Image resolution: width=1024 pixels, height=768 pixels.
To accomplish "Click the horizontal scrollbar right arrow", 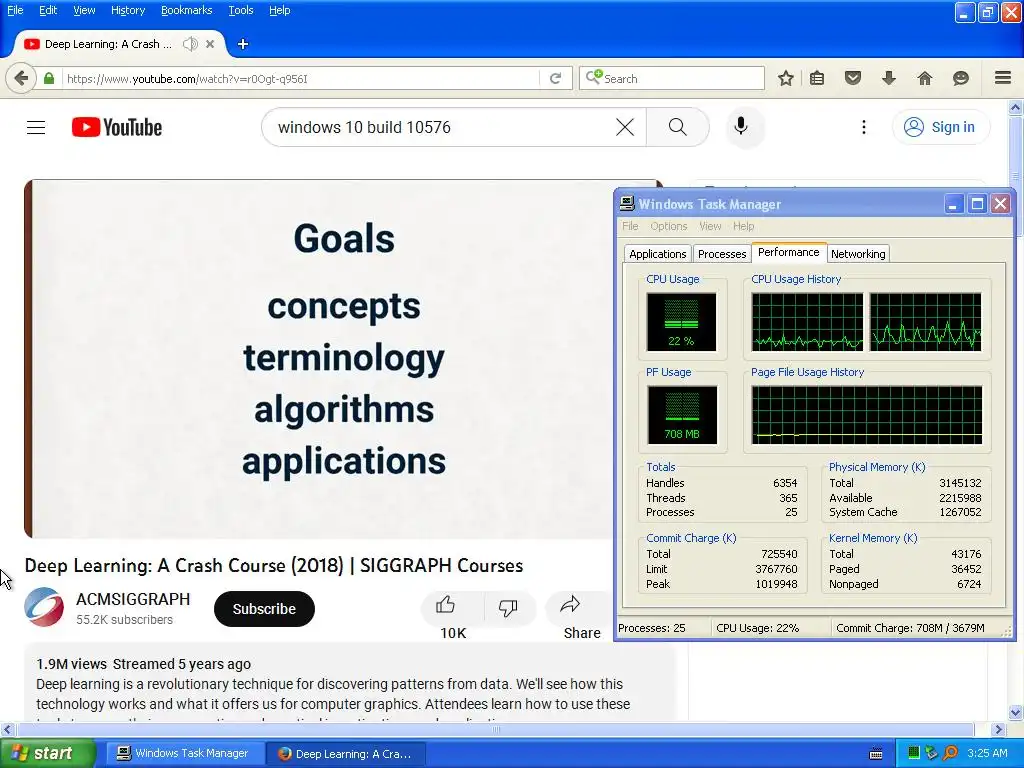I will (999, 729).
